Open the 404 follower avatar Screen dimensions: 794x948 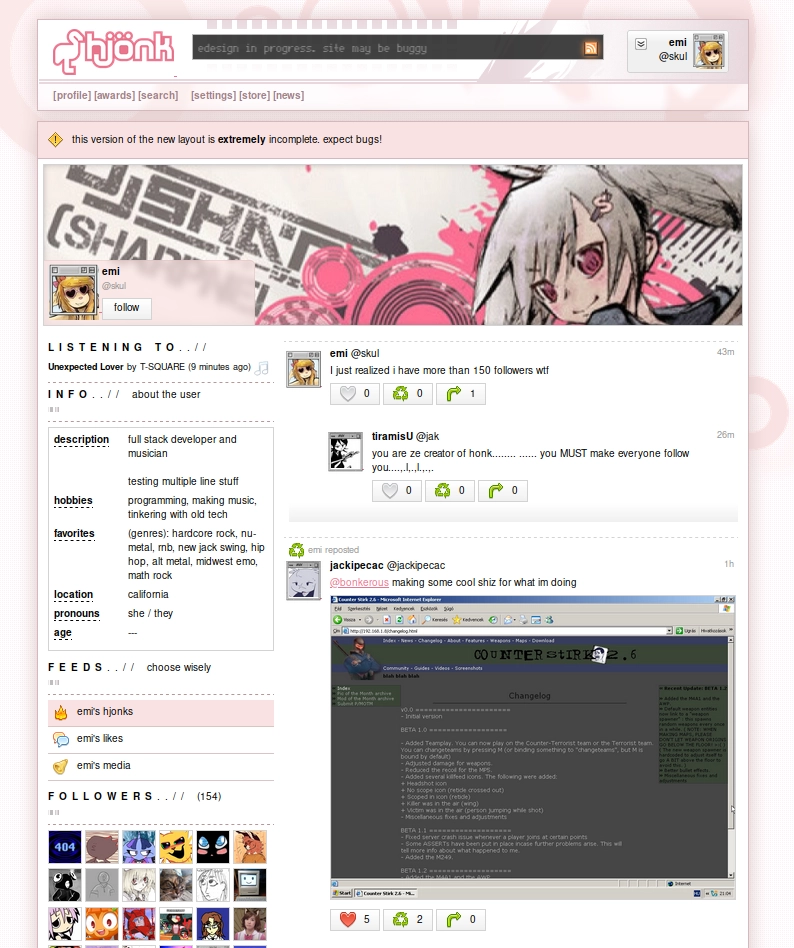65,846
